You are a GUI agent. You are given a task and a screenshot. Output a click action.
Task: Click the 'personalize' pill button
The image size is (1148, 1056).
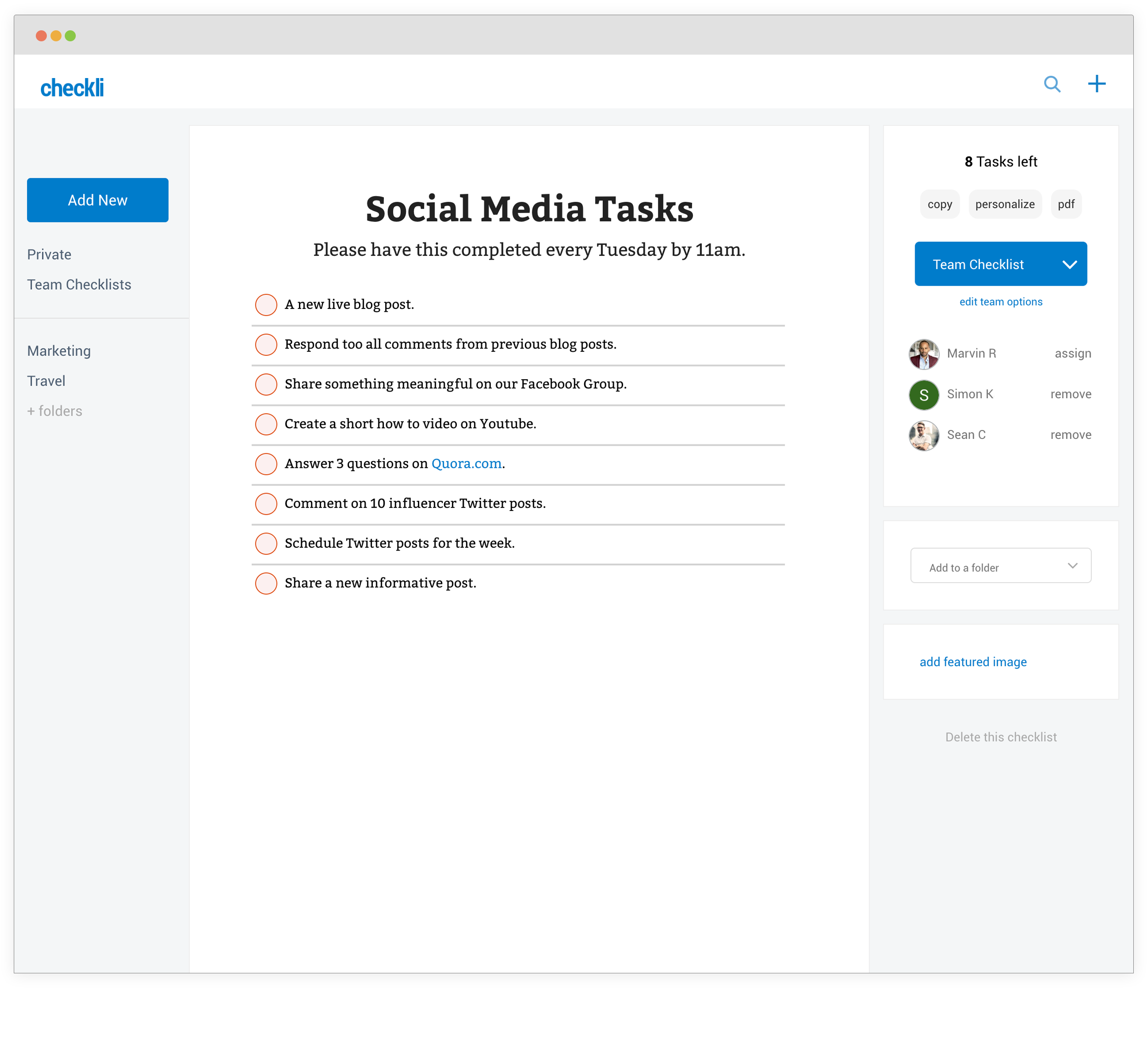click(1004, 204)
